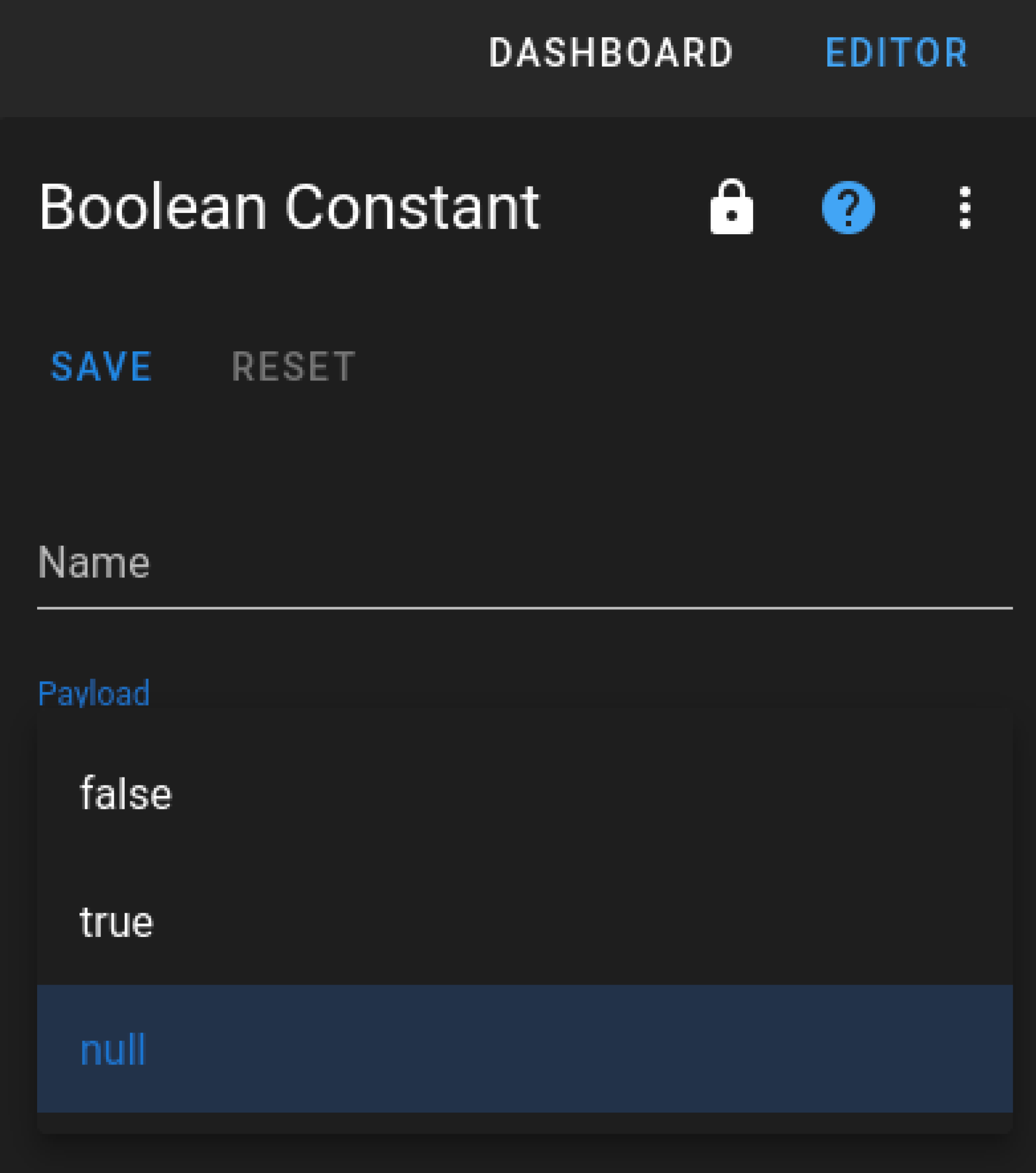Click the Payload dropdown label
Screen dimensions: 1036x1173
click(x=94, y=693)
